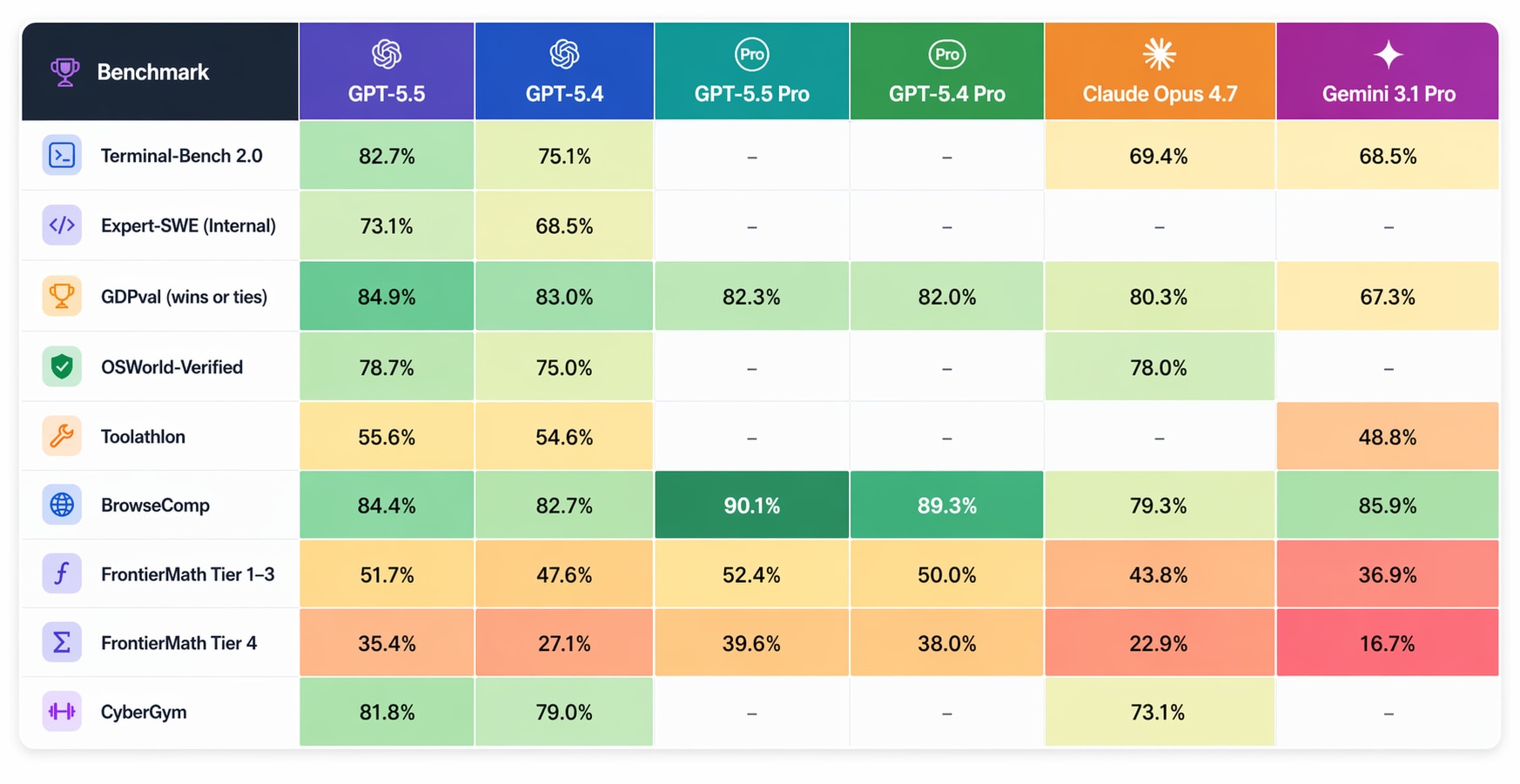
Task: Click the Toolathlon row label
Action: point(143,437)
